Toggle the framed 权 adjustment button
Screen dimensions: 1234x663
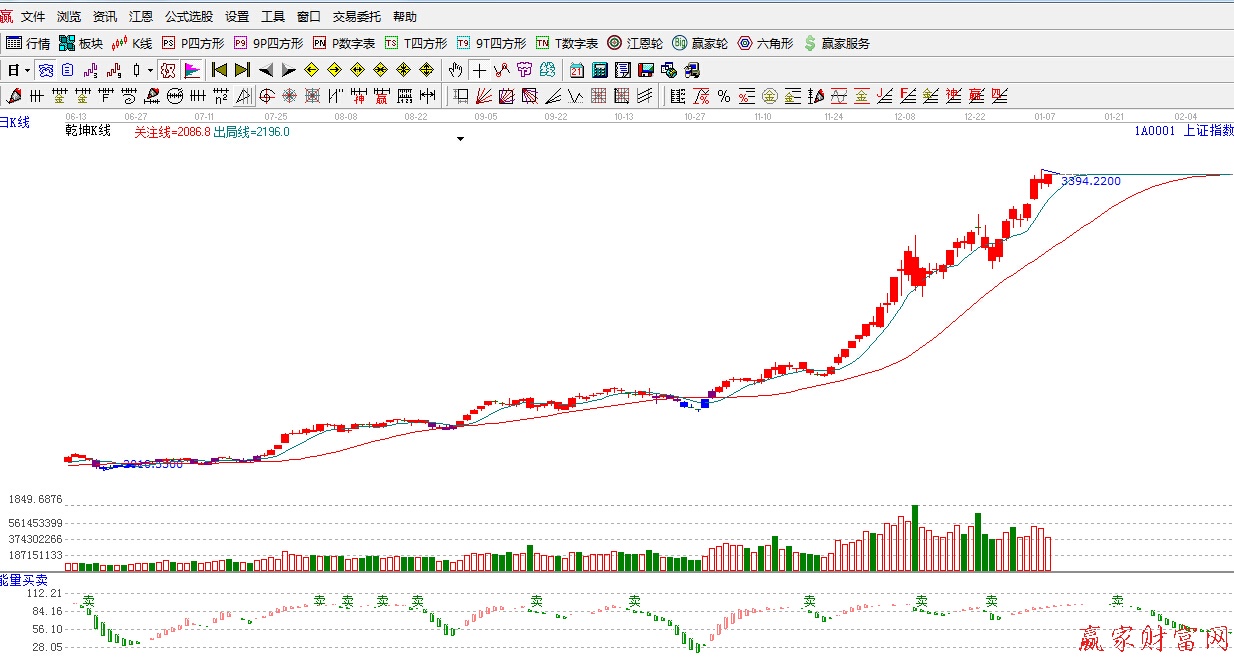(168, 70)
